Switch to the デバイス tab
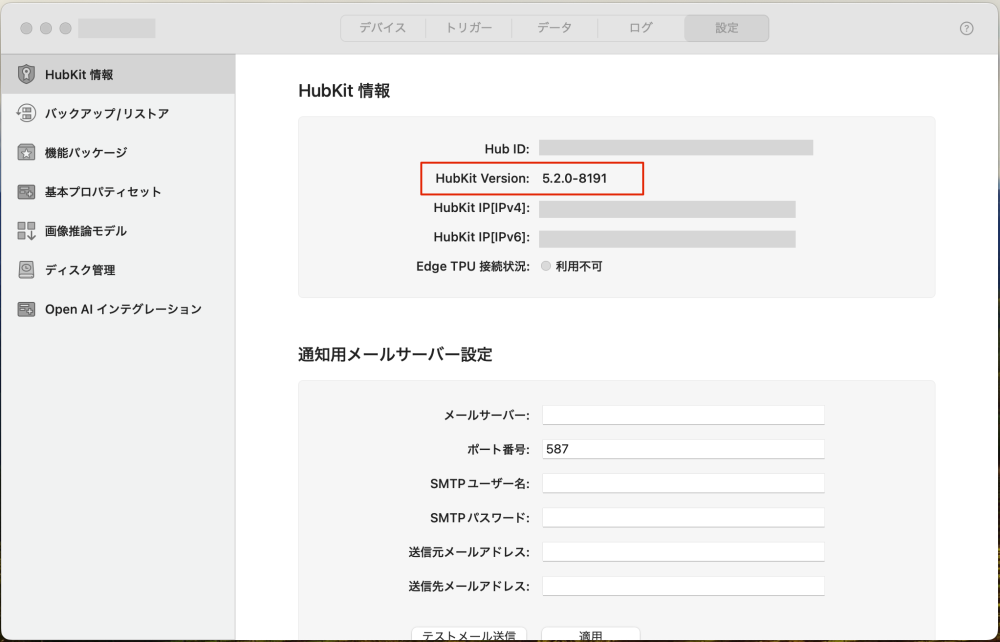1000x642 pixels. pos(383,28)
